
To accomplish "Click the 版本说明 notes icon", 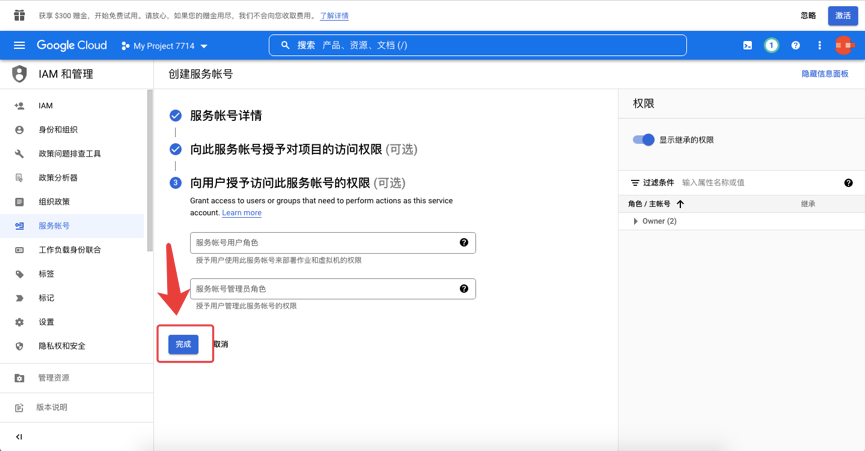I will coord(19,407).
